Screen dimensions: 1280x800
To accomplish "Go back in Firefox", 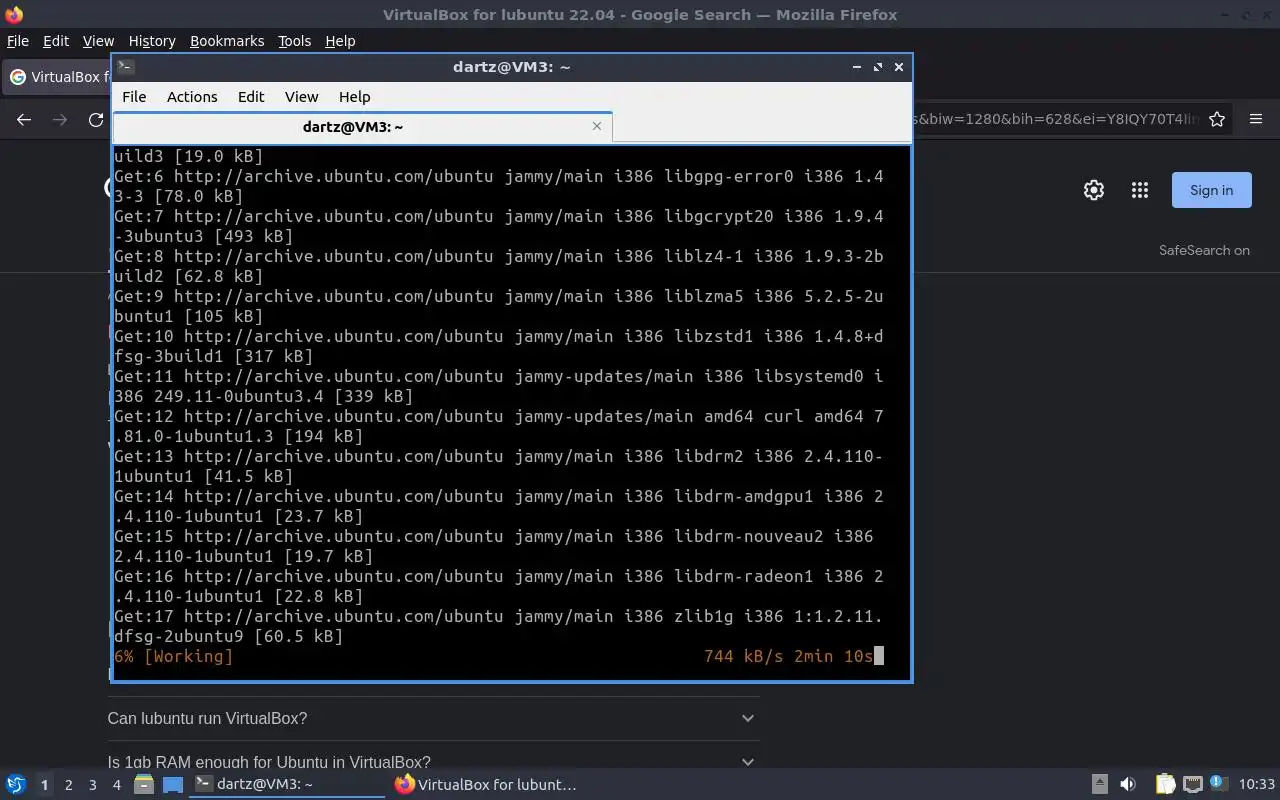I will [24, 119].
